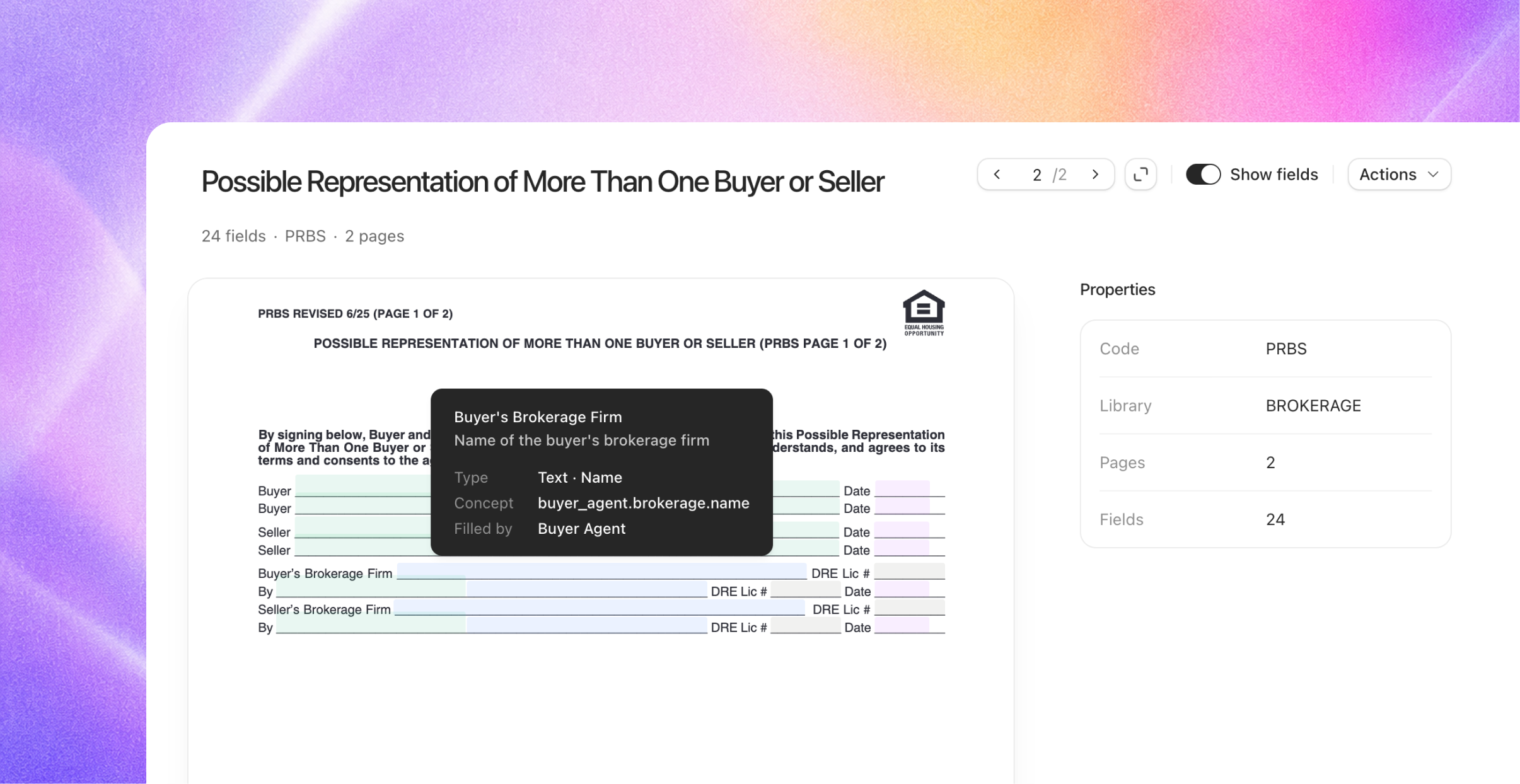Click Date field on Buyer's Brokerage By row
Viewport: 1520px width, 784px height.
click(x=902, y=589)
